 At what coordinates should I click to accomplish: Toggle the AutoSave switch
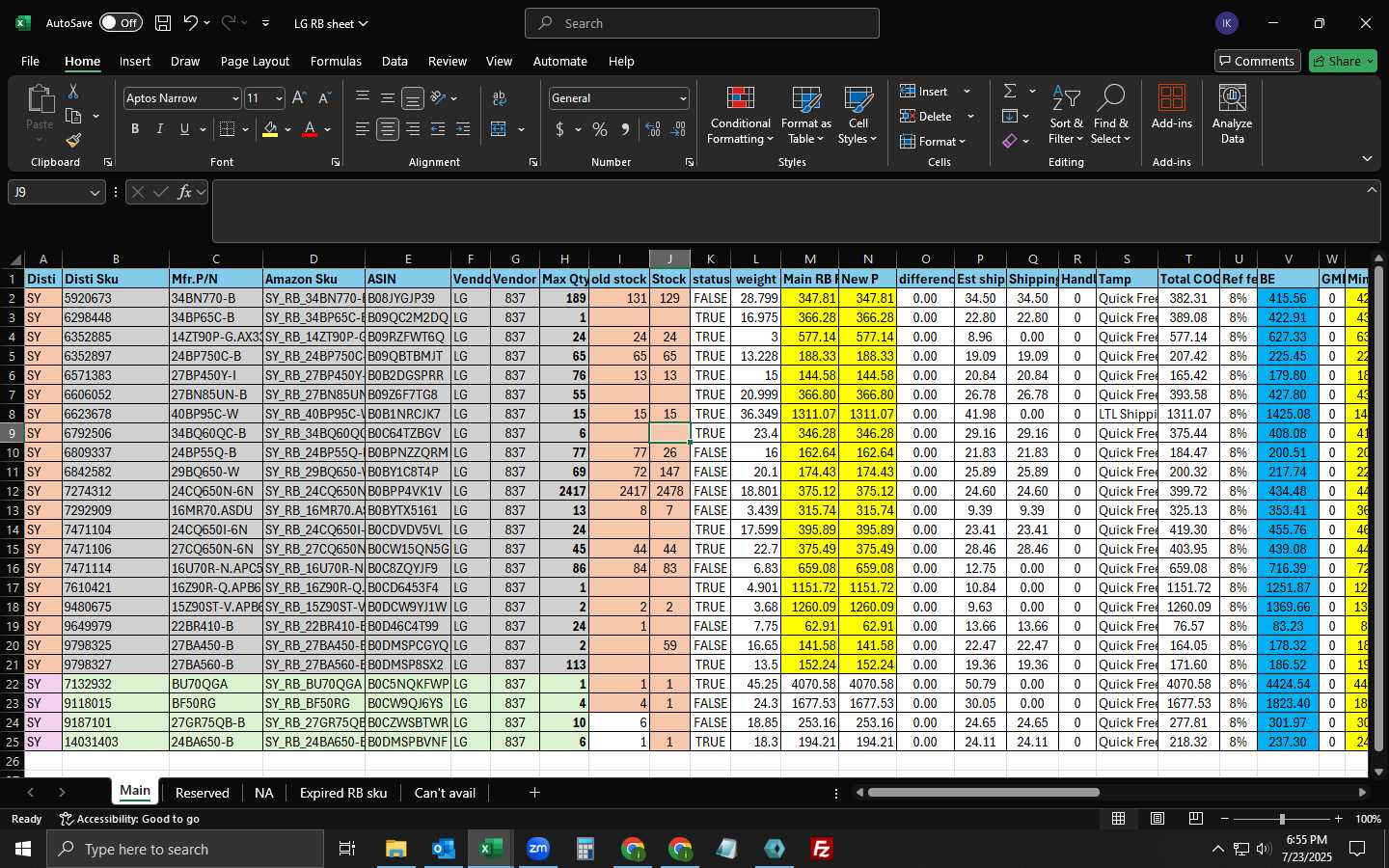click(121, 23)
